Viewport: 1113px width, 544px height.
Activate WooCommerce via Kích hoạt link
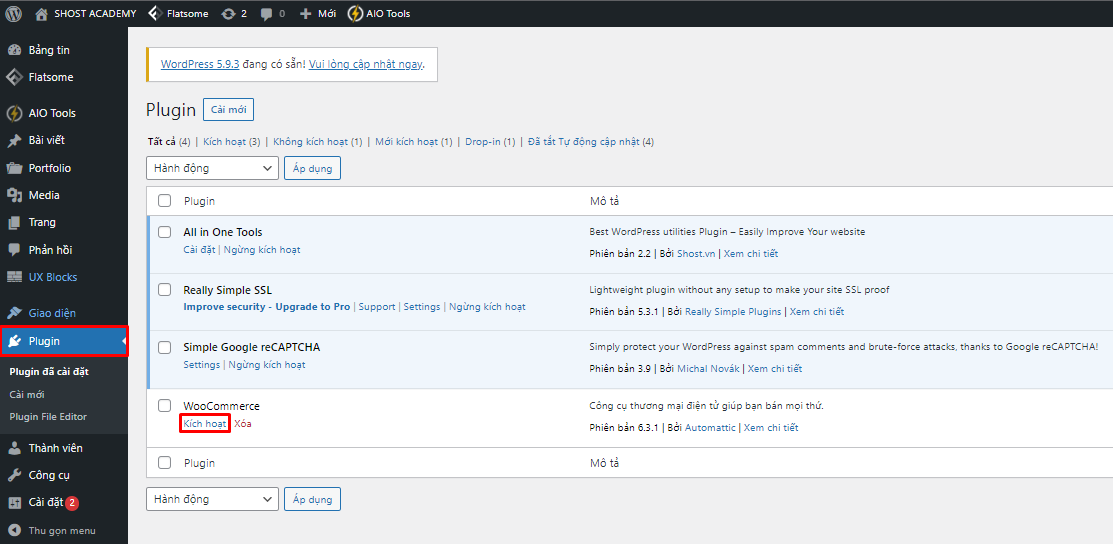click(205, 424)
